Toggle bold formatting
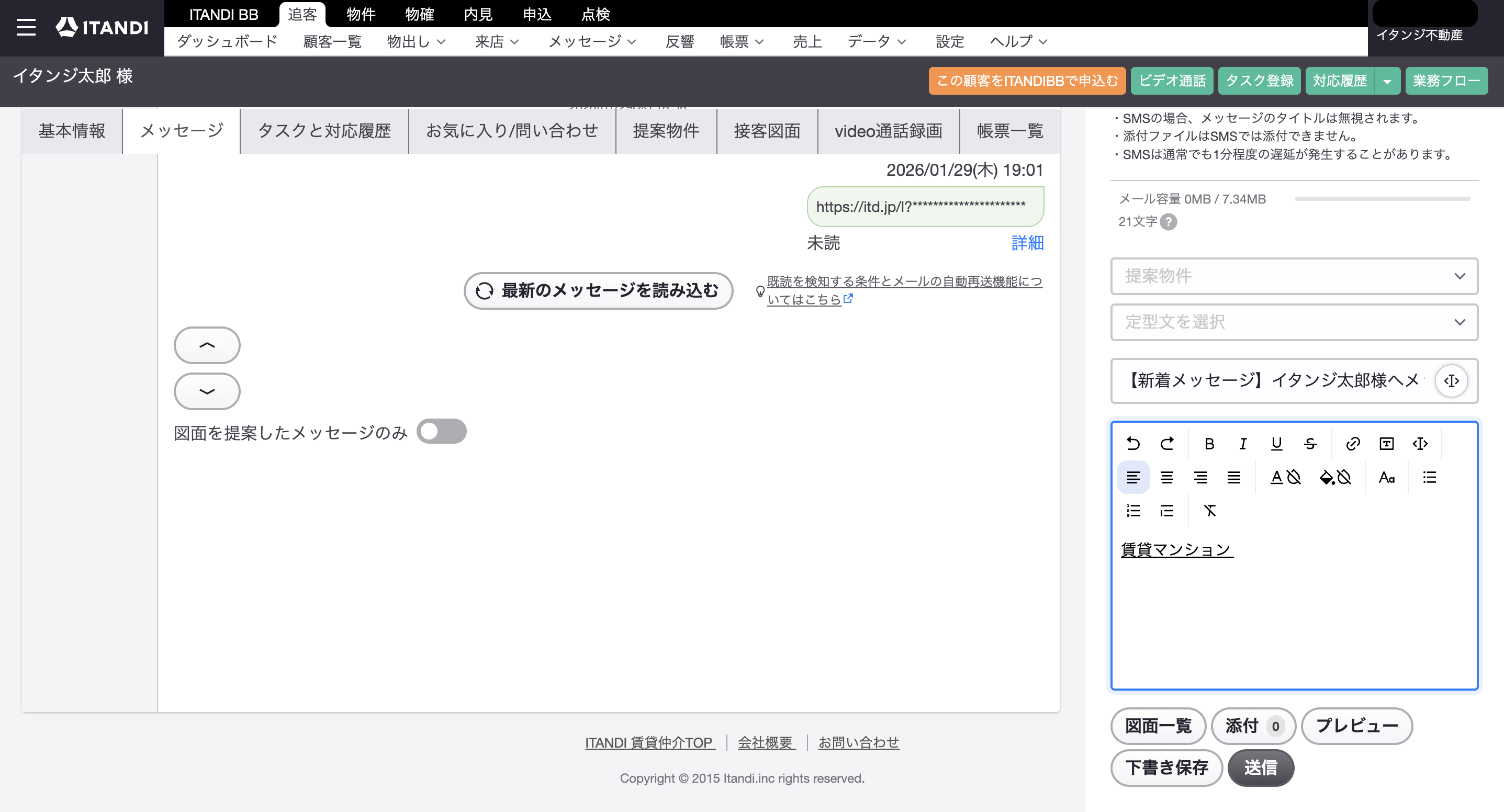The width and height of the screenshot is (1504, 812). tap(1209, 444)
